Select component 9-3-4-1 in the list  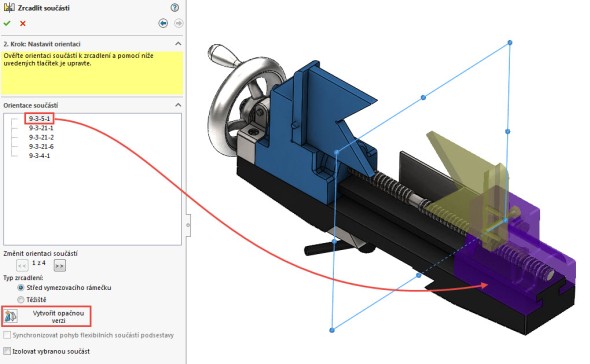click(40, 155)
